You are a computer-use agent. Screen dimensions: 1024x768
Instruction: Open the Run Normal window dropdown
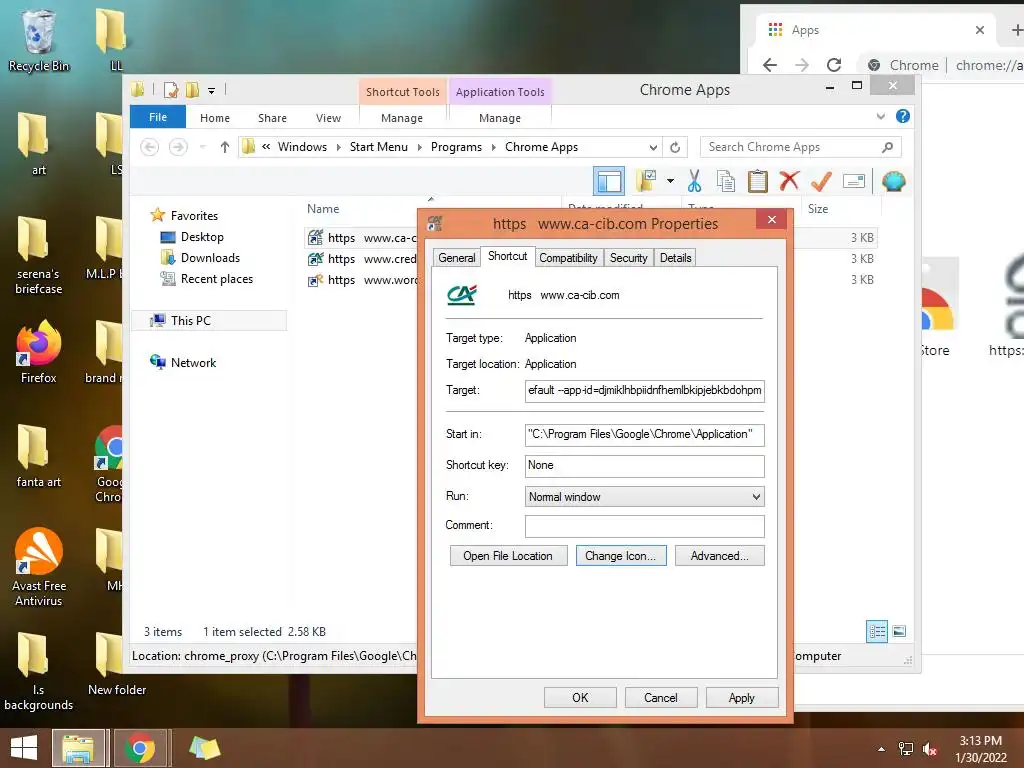coord(645,497)
